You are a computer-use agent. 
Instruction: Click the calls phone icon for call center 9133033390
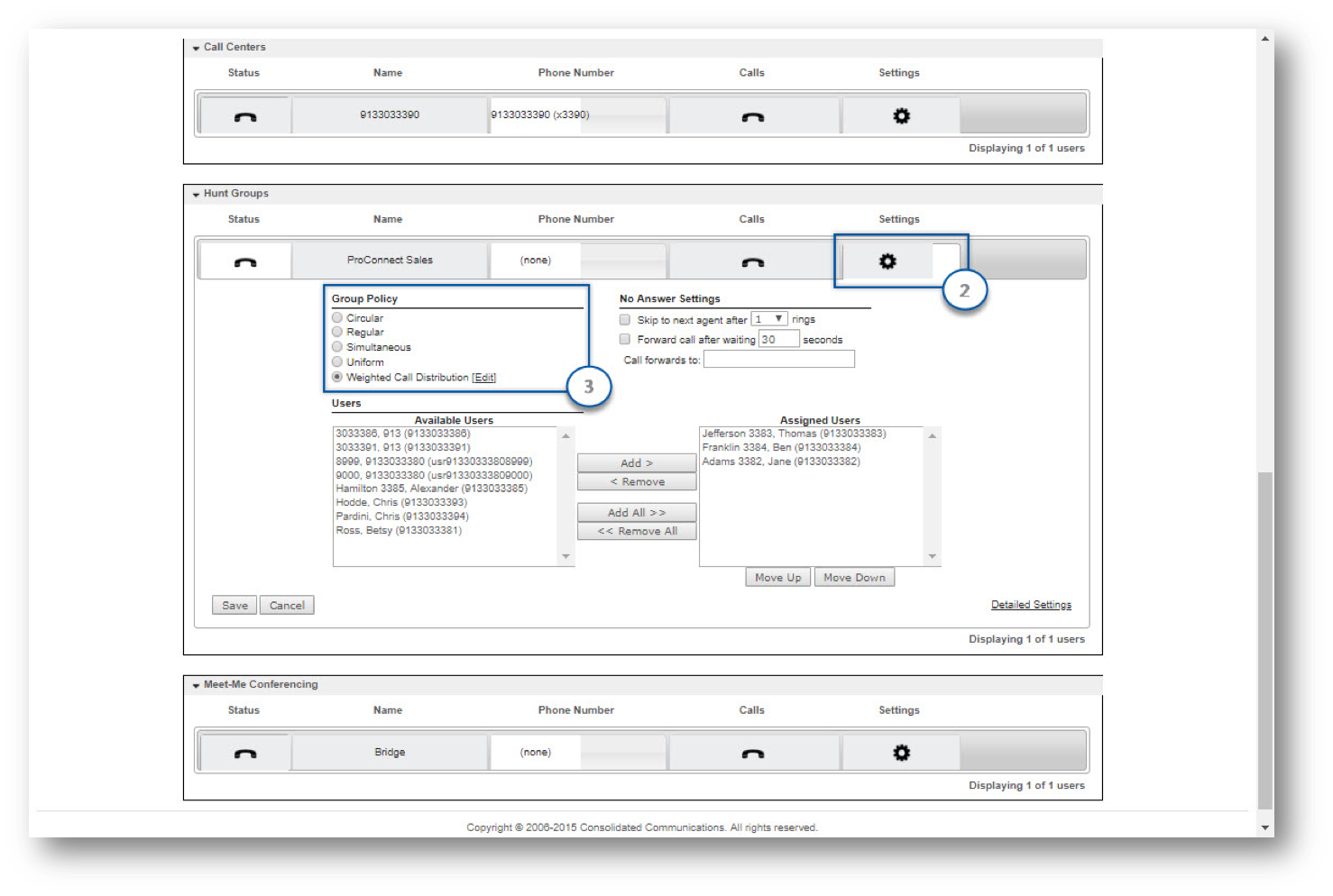[x=753, y=117]
